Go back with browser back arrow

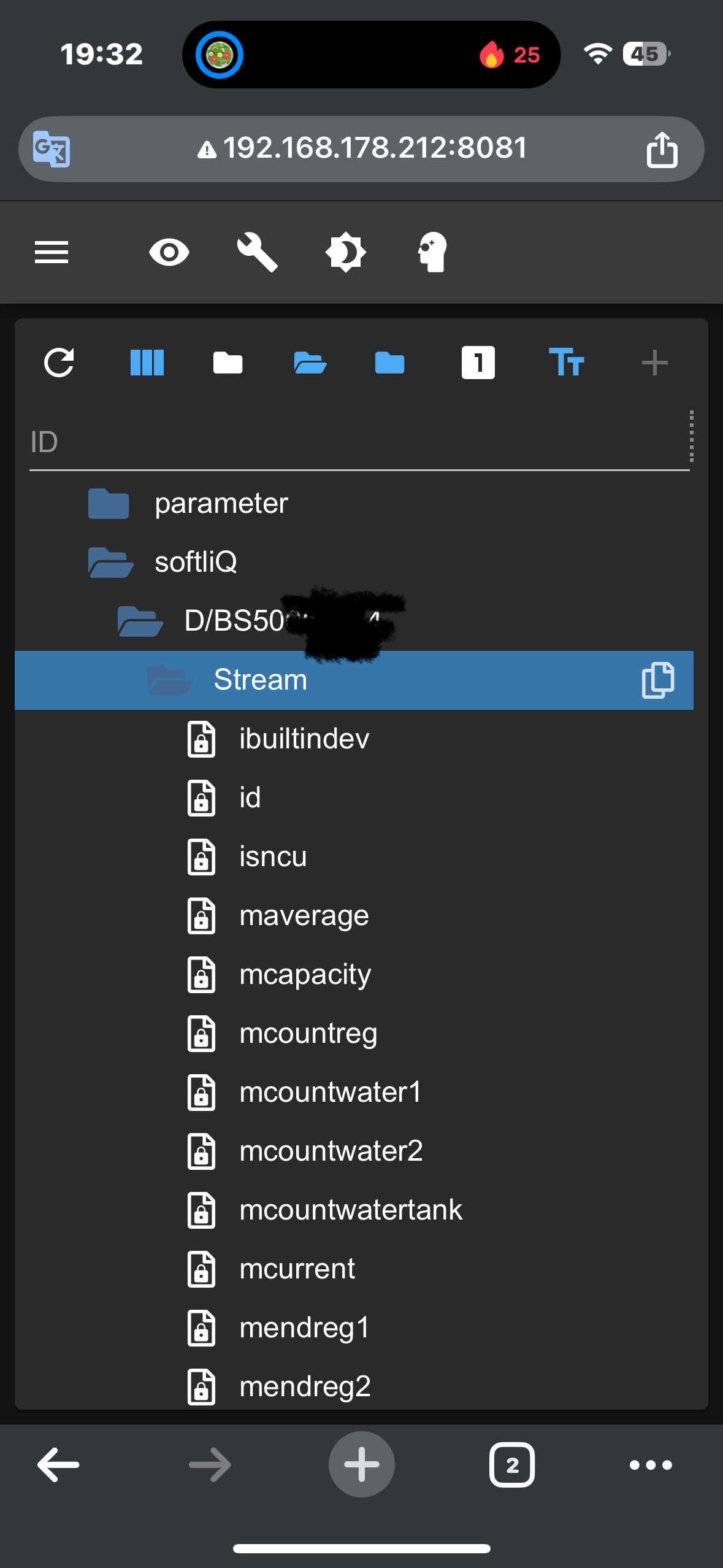[58, 1465]
